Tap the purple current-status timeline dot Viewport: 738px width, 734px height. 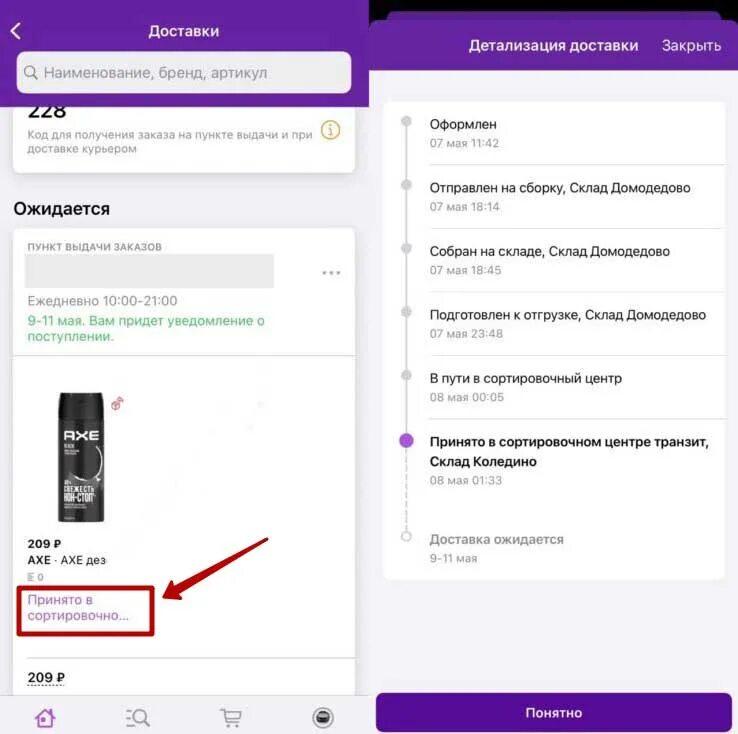point(406,440)
